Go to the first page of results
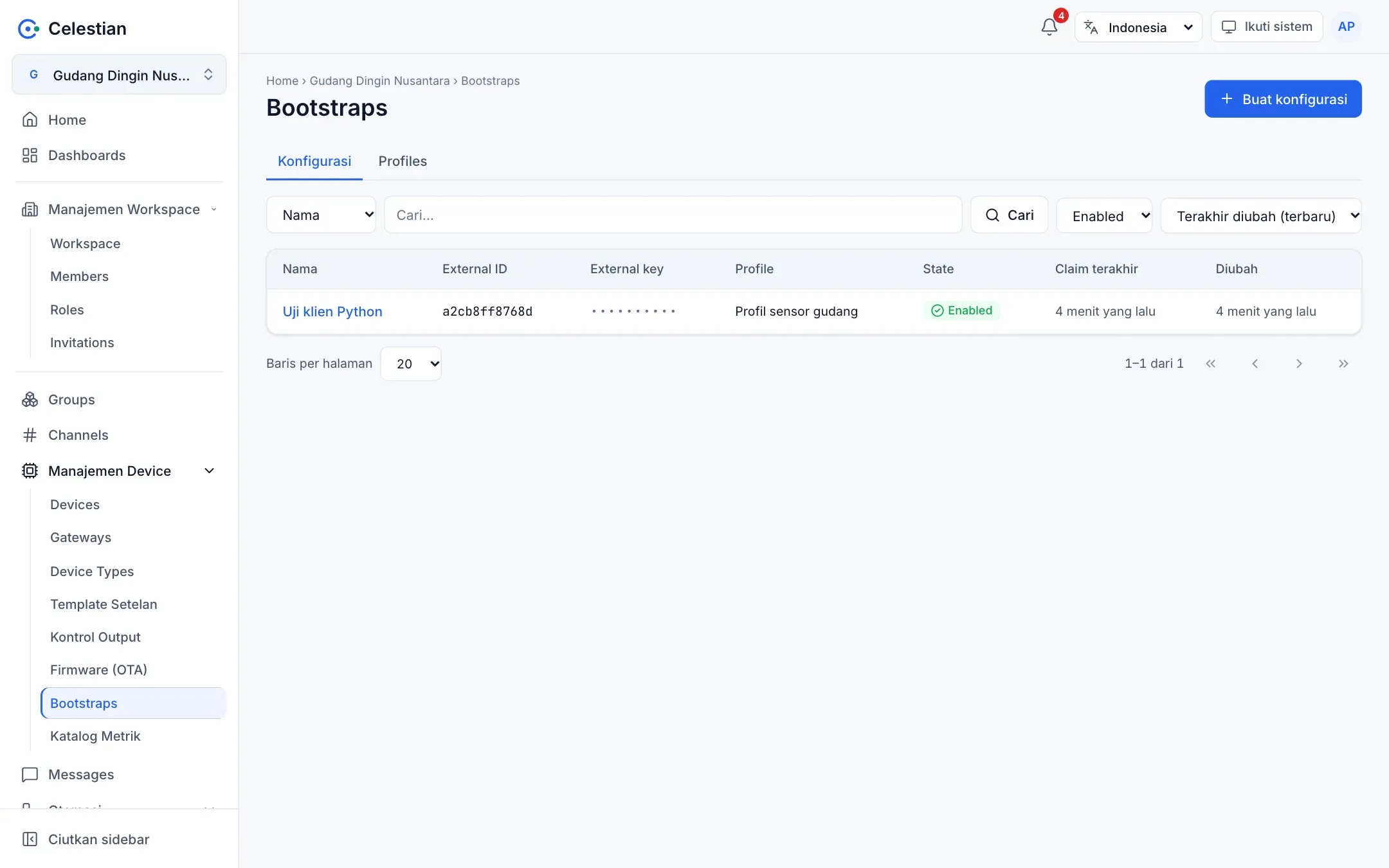Screen dimensions: 1389x868 point(1210,363)
